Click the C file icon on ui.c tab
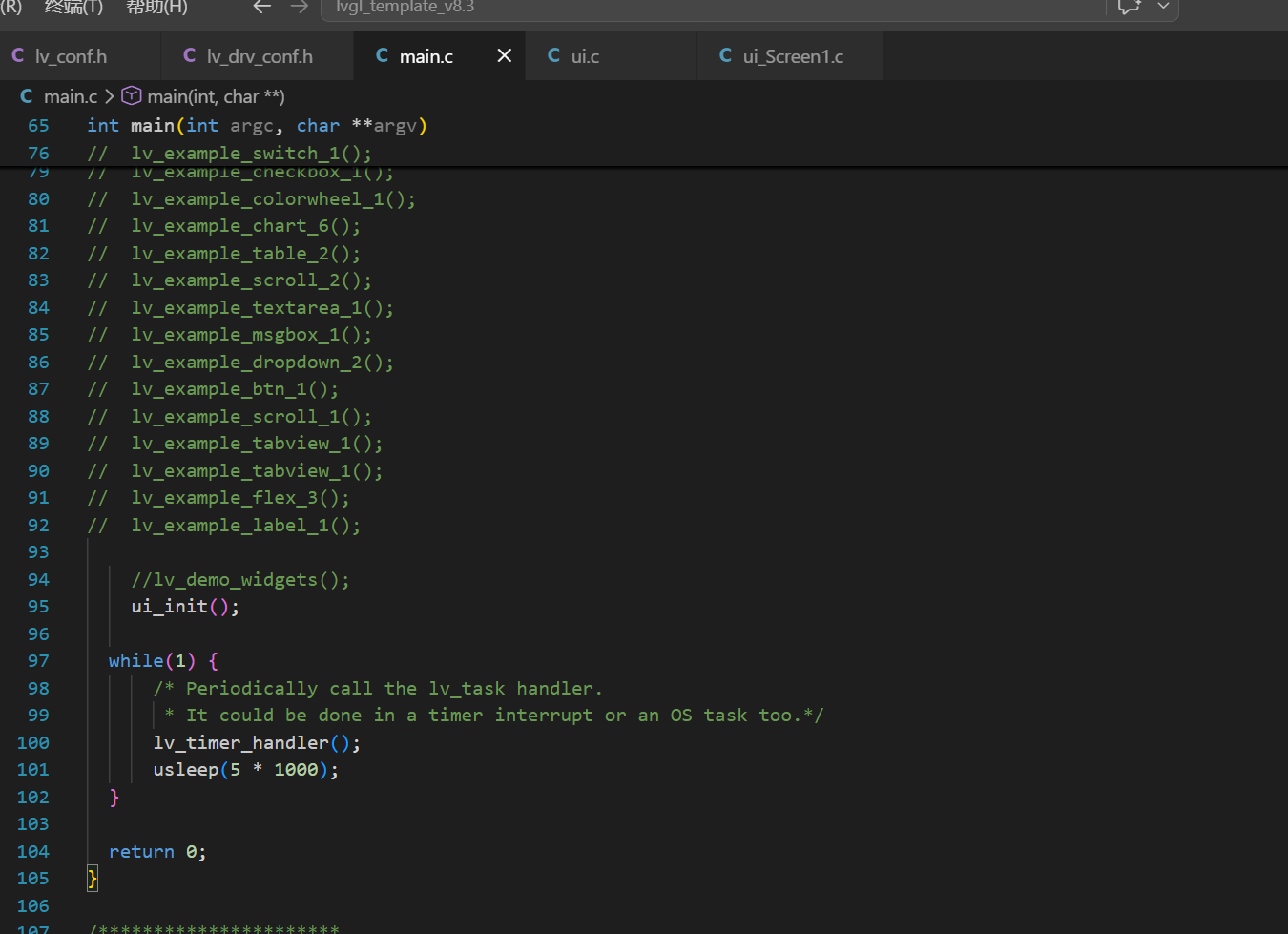This screenshot has width=1288, height=934. tap(554, 56)
